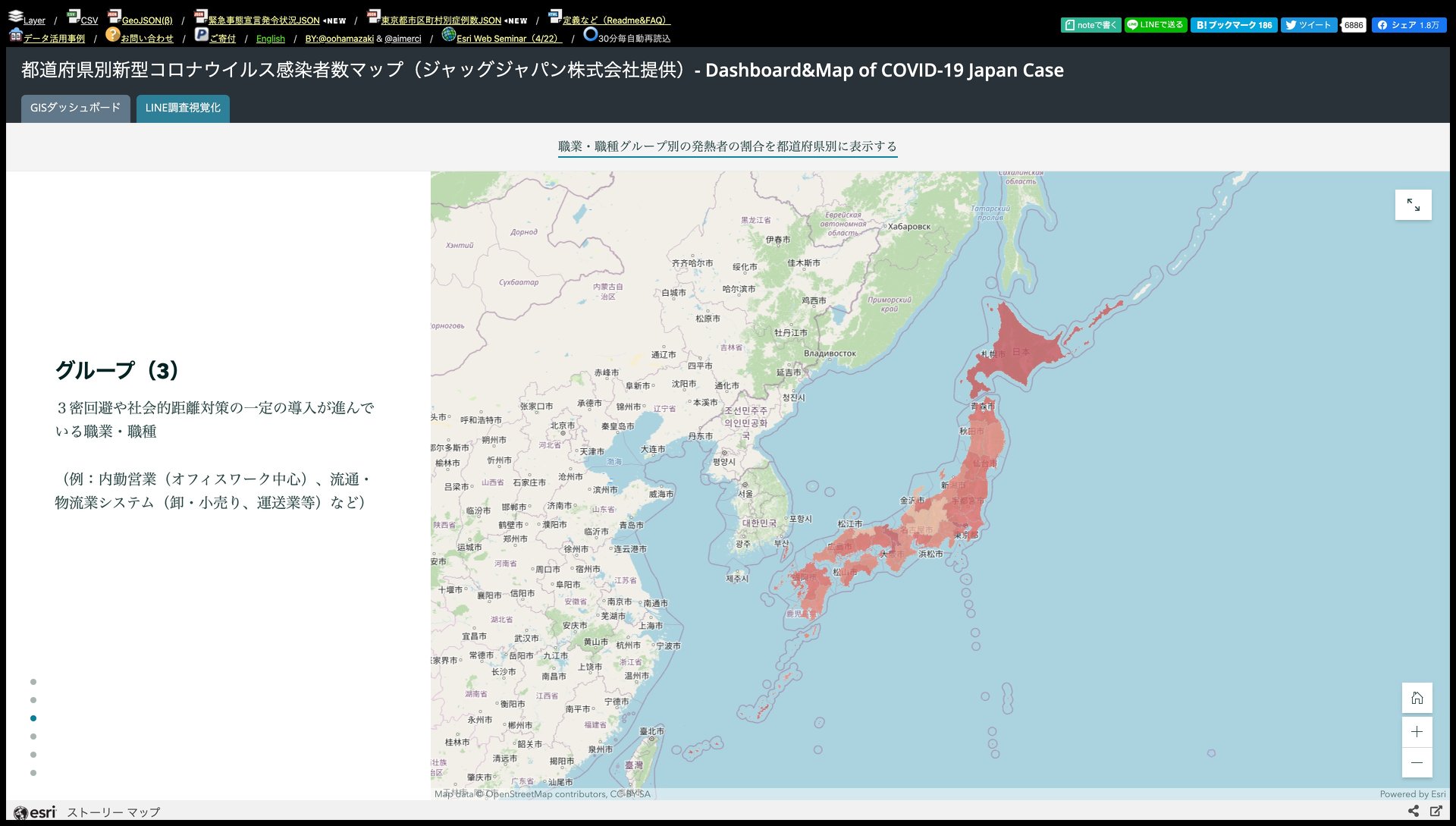1456x826 pixels.
Task: Click the 定義など HTML file icon
Action: (x=555, y=16)
